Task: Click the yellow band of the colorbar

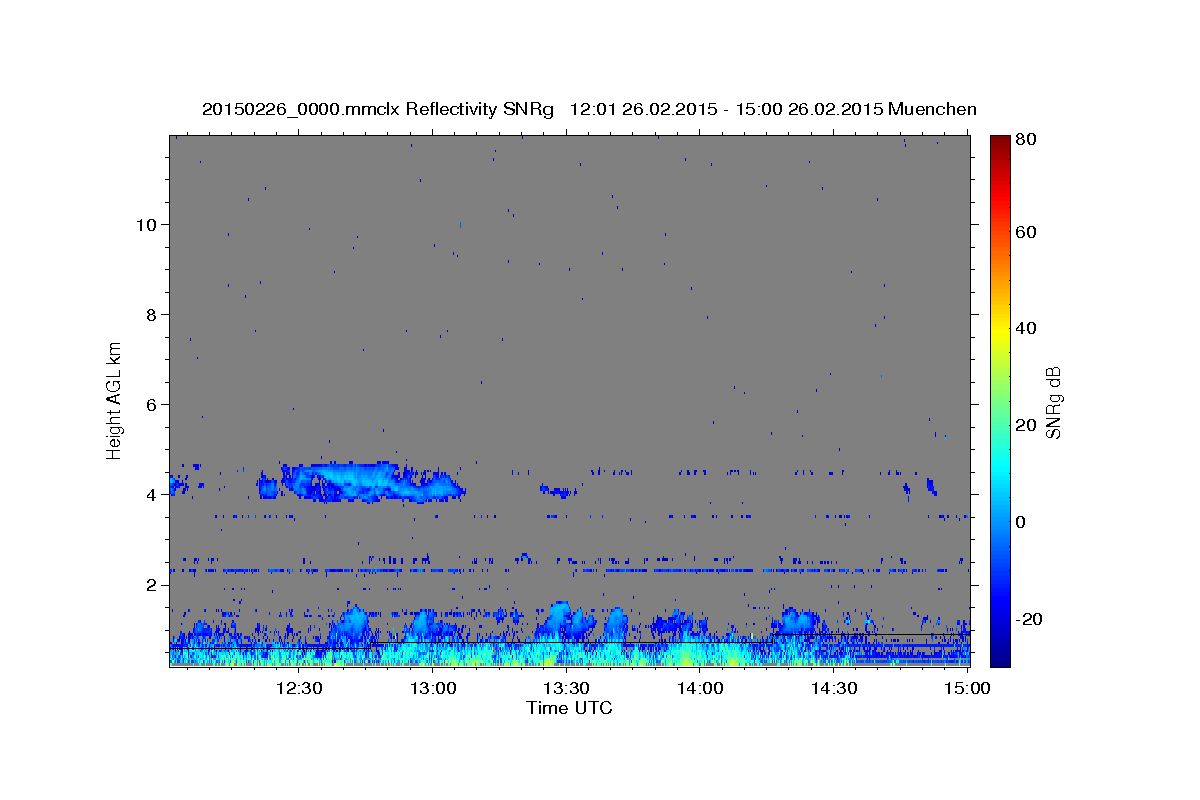Action: click(x=999, y=331)
